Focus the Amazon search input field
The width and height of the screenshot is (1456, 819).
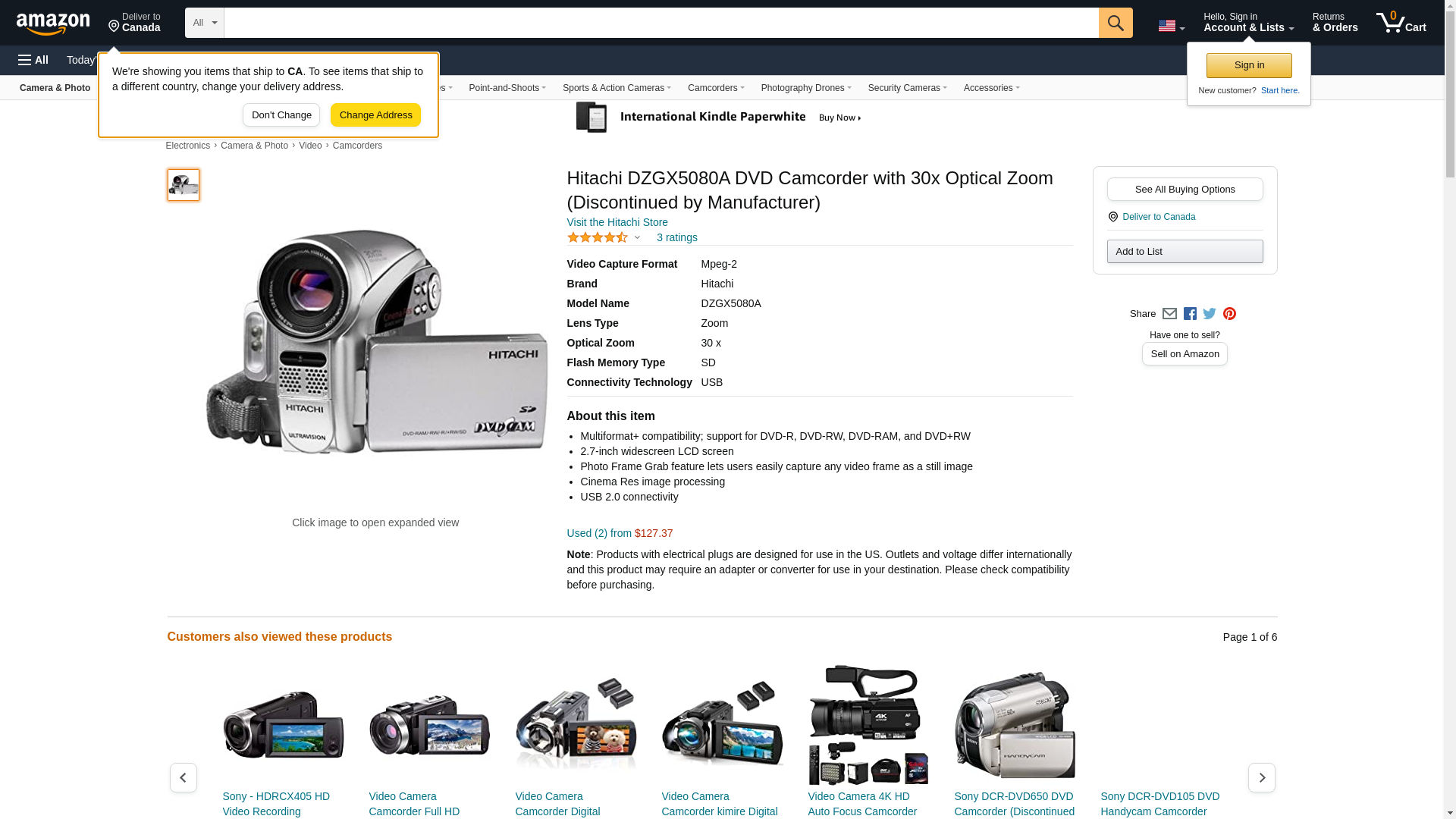[x=661, y=23]
